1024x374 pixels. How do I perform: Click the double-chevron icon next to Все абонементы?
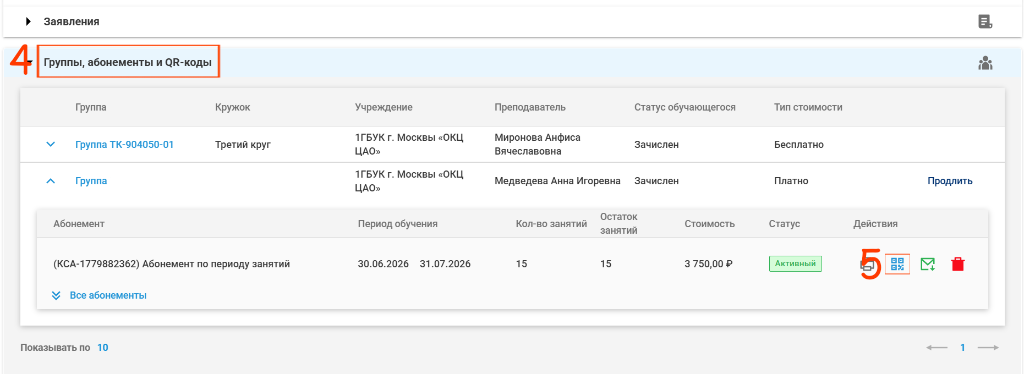coord(56,295)
